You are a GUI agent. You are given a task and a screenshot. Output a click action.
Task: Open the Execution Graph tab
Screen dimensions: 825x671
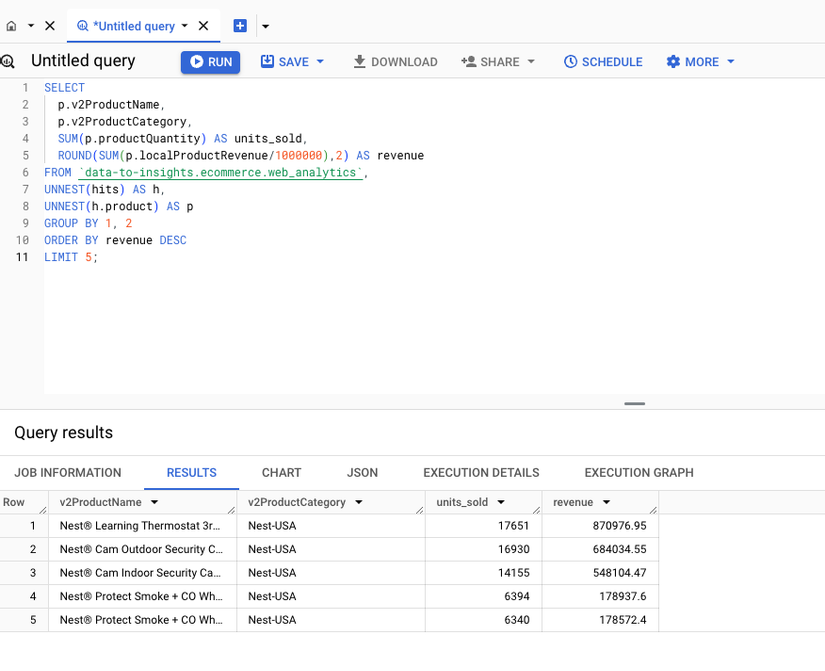[639, 473]
